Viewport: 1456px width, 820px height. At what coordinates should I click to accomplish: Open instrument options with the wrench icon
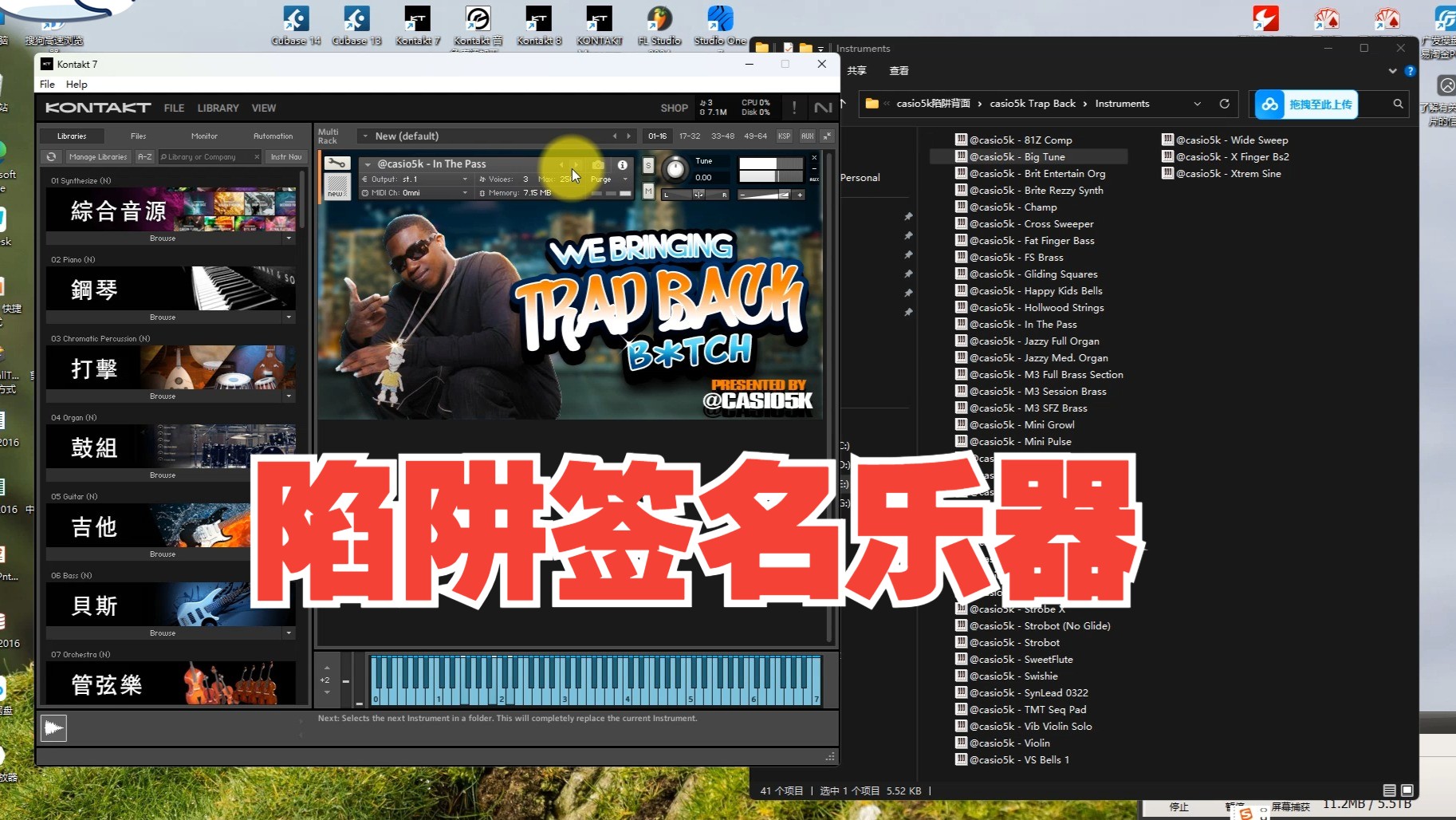coord(336,164)
